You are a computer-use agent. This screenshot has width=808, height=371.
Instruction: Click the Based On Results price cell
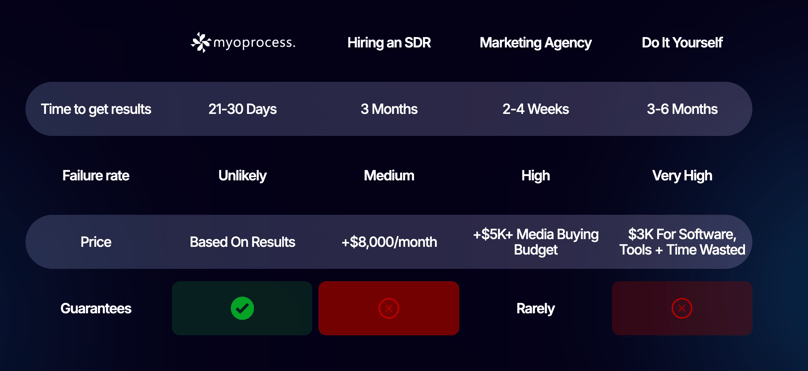[x=242, y=242]
